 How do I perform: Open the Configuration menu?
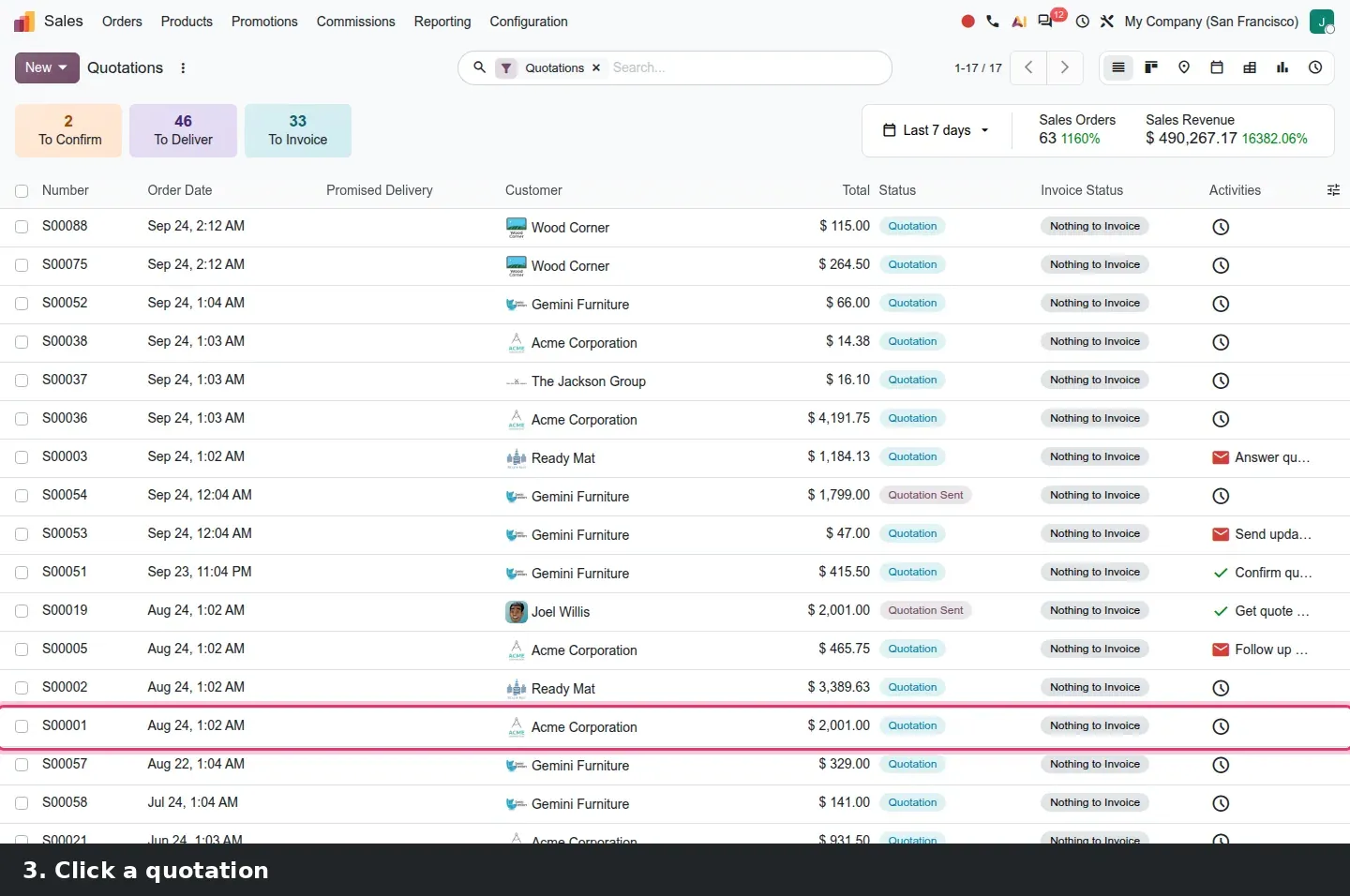529,22
